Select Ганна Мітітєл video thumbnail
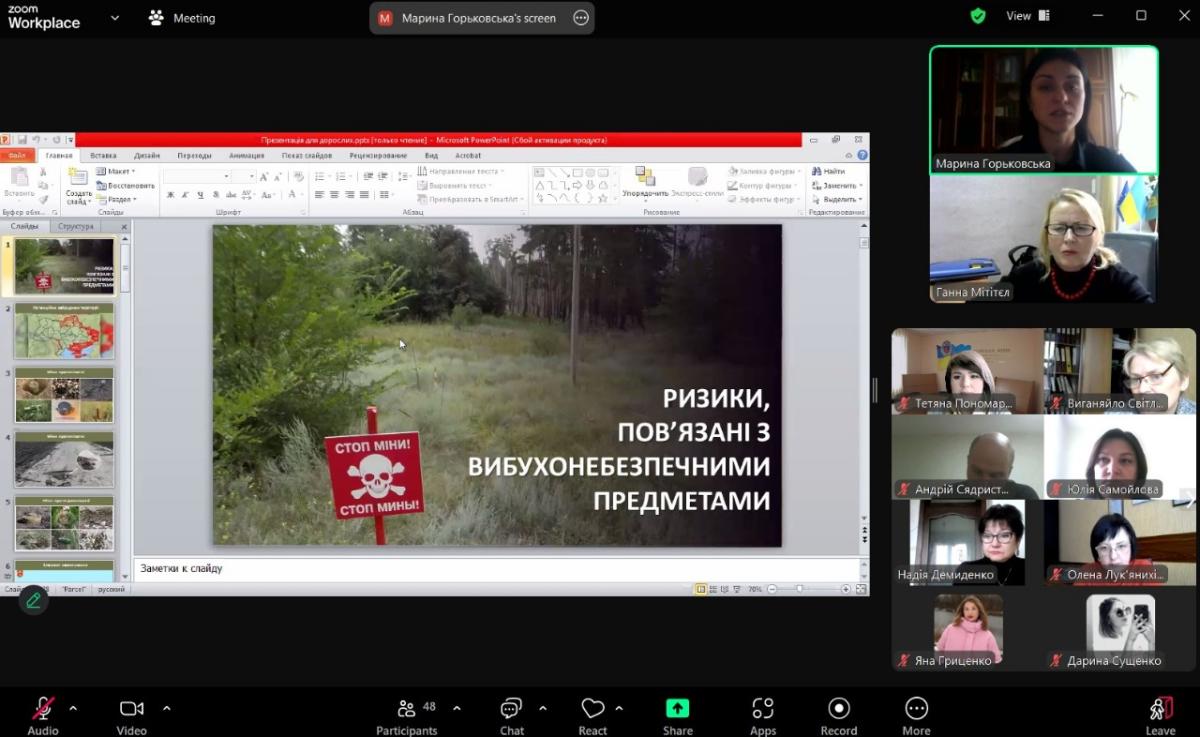The width and height of the screenshot is (1200, 737). coord(1043,240)
